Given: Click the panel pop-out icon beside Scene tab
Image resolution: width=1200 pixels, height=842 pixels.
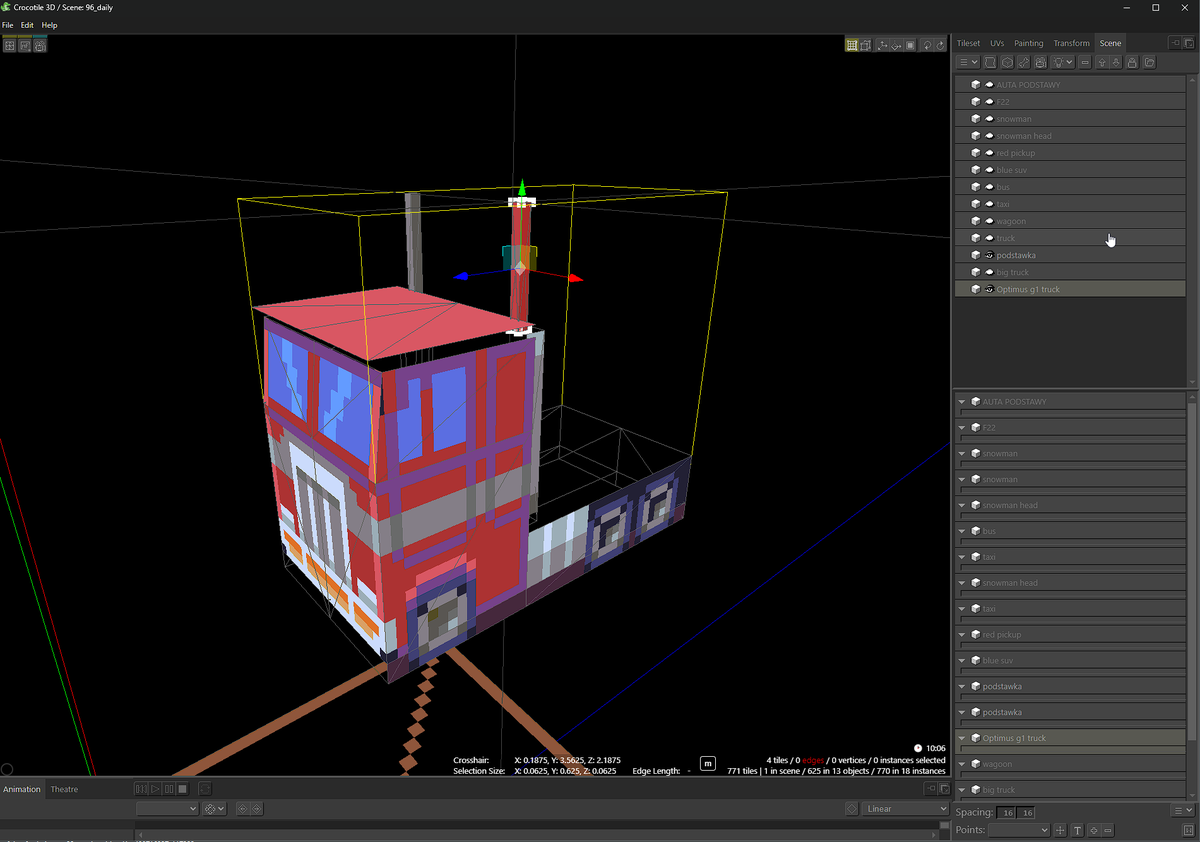Looking at the screenshot, I should pyautogui.click(x=1188, y=43).
